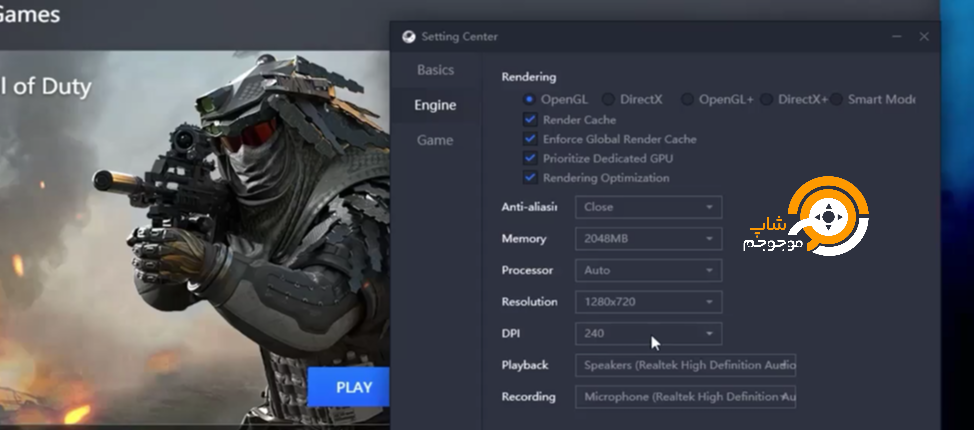Switch to the Game settings tab
Screen dimensions: 974x430
point(435,140)
